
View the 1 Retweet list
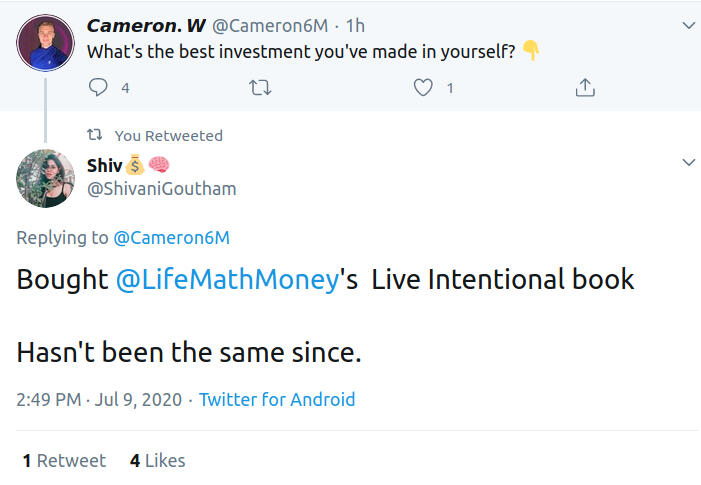pos(64,461)
